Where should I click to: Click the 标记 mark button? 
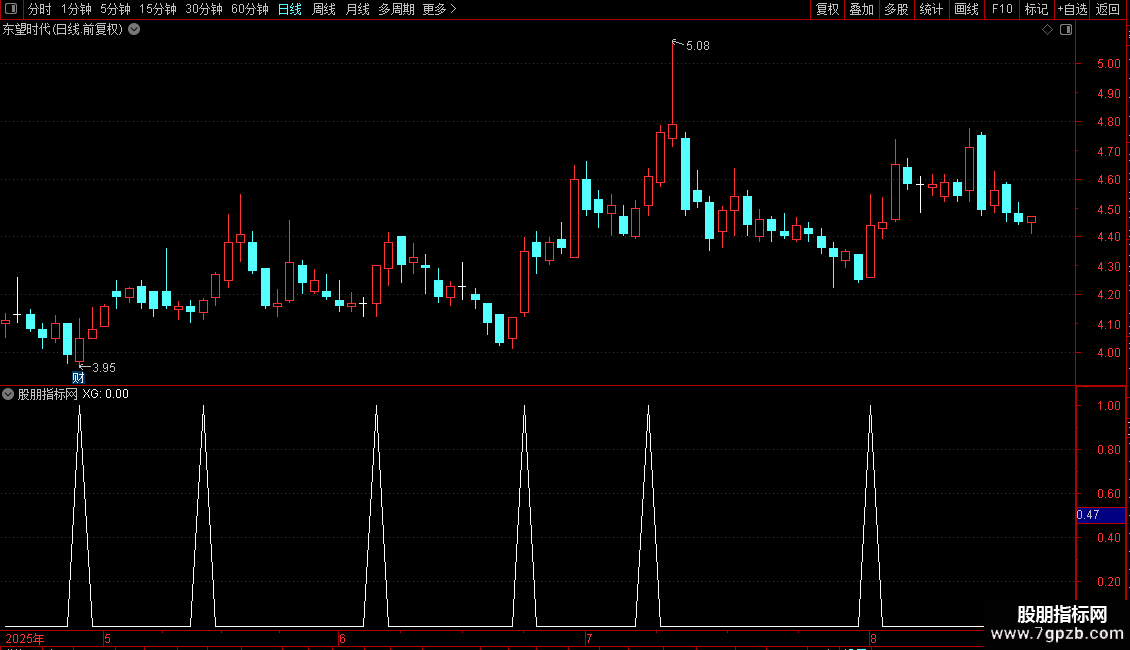coord(1036,9)
